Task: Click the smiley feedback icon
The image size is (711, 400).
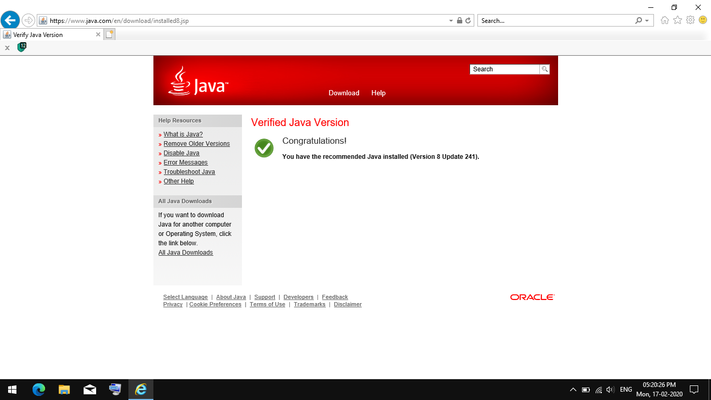Action: tap(703, 20)
